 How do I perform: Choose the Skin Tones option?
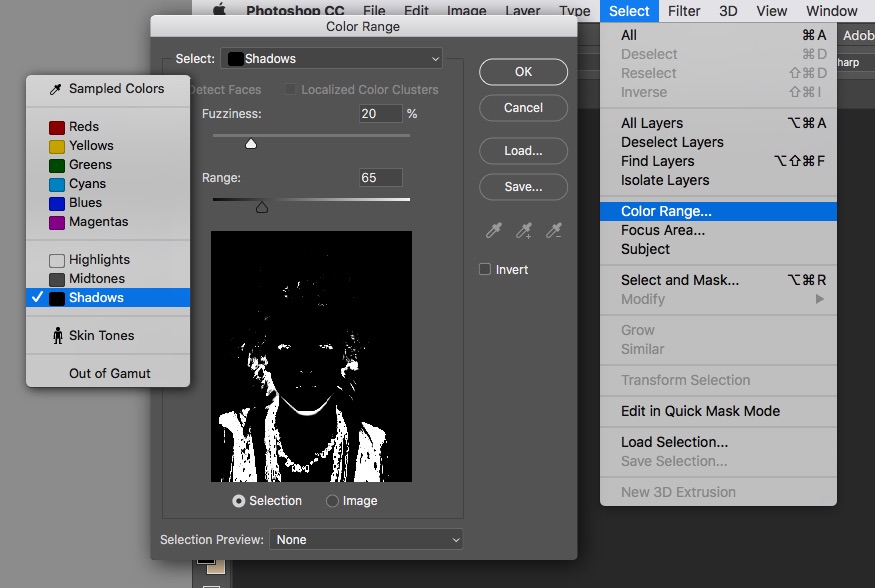tap(101, 336)
